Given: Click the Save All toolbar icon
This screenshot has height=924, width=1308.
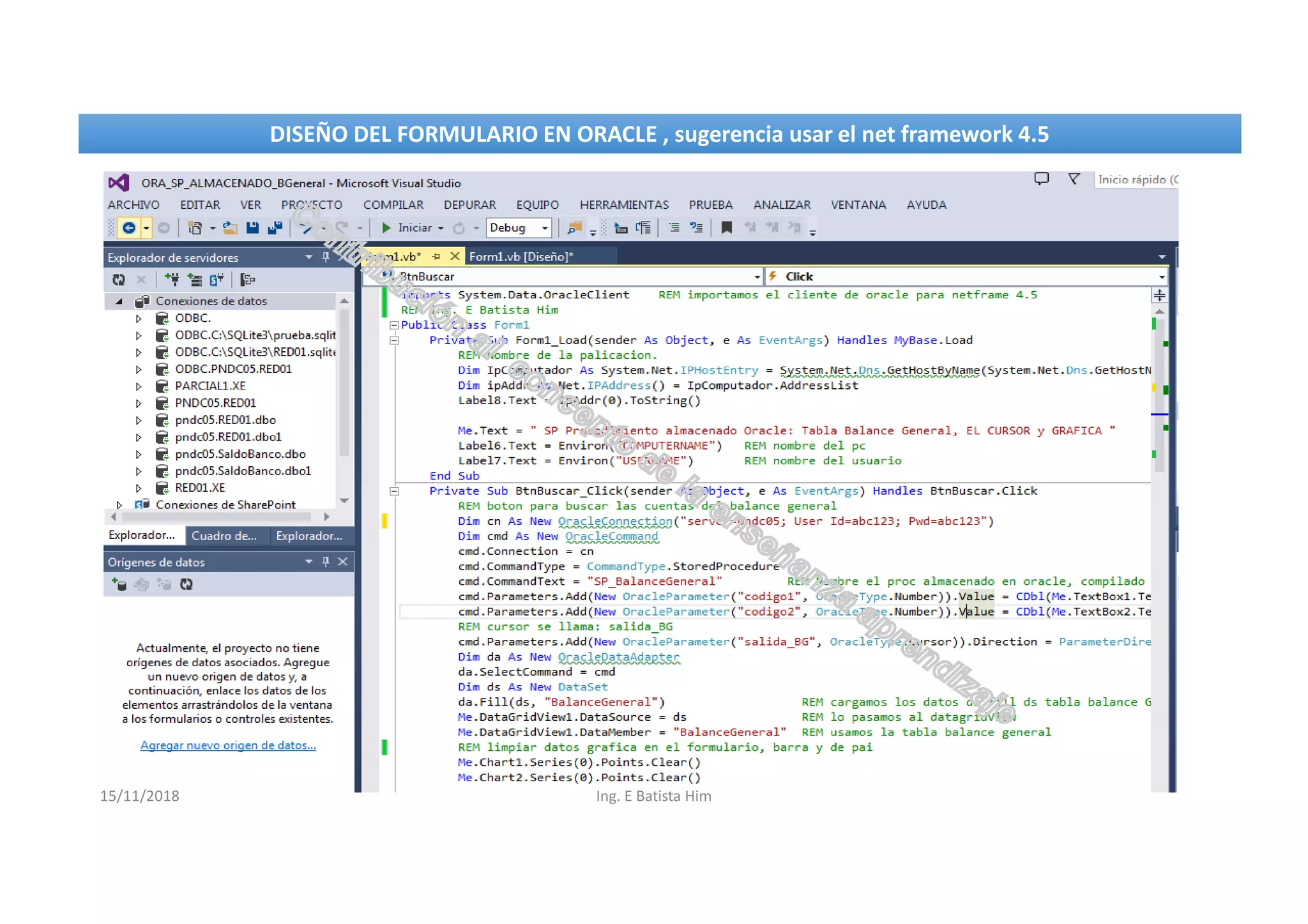Looking at the screenshot, I should (x=275, y=228).
